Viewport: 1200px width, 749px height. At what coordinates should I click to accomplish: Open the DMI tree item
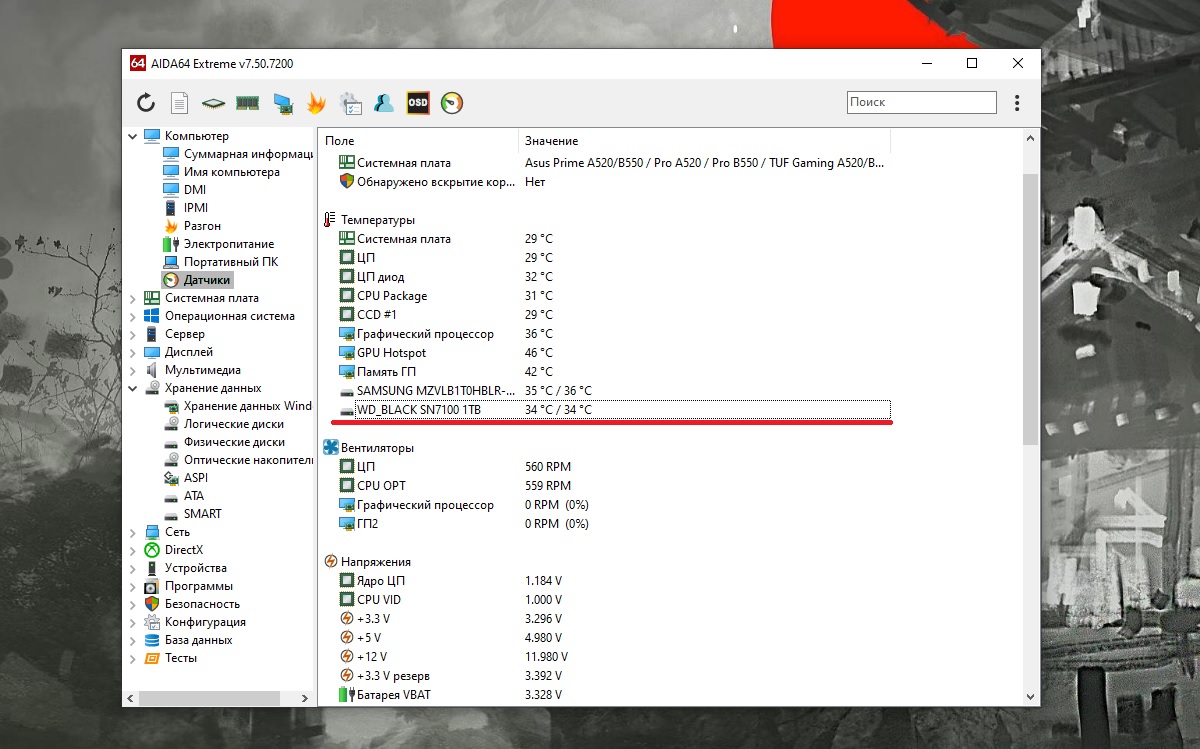[x=184, y=190]
